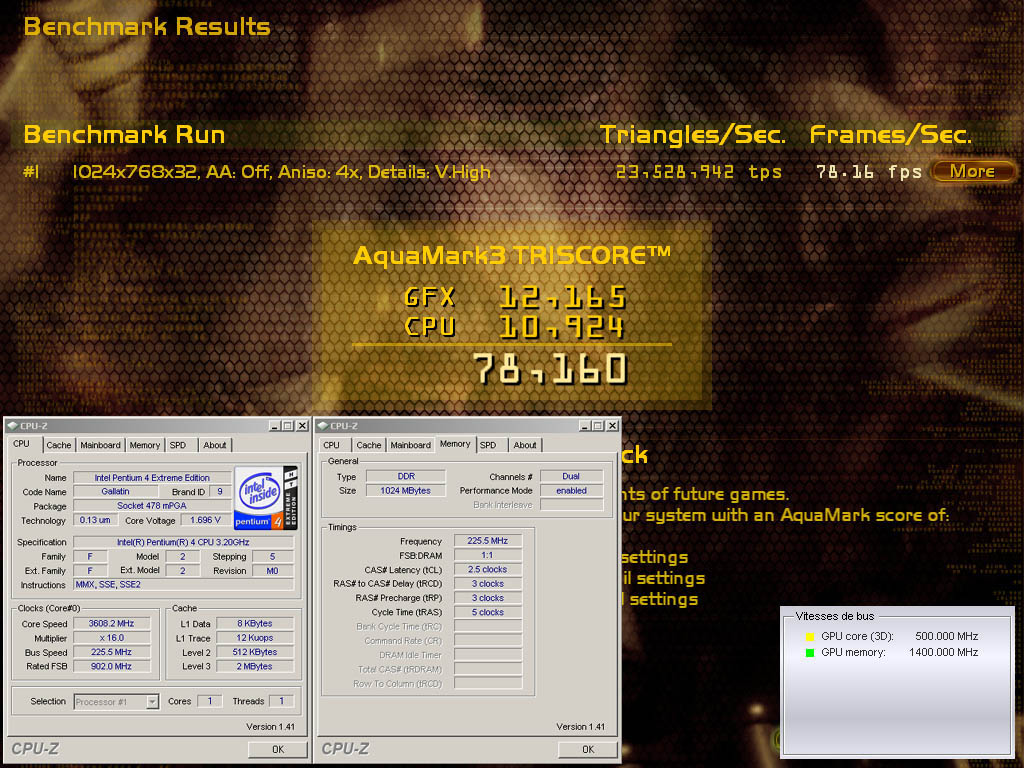Click the Instructions field MMX, SSE, SSE2
The image size is (1024, 768).
(184, 584)
